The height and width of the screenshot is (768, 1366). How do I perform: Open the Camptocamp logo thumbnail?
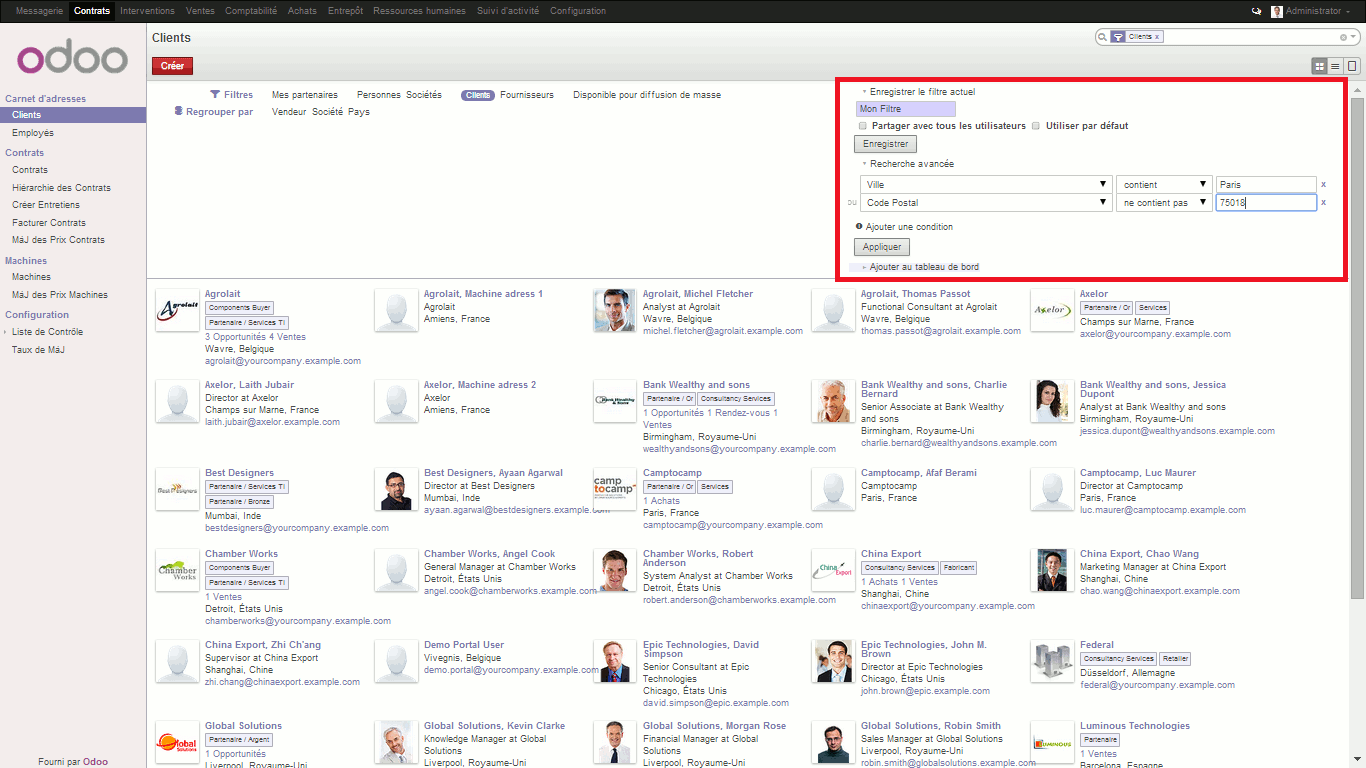point(614,489)
